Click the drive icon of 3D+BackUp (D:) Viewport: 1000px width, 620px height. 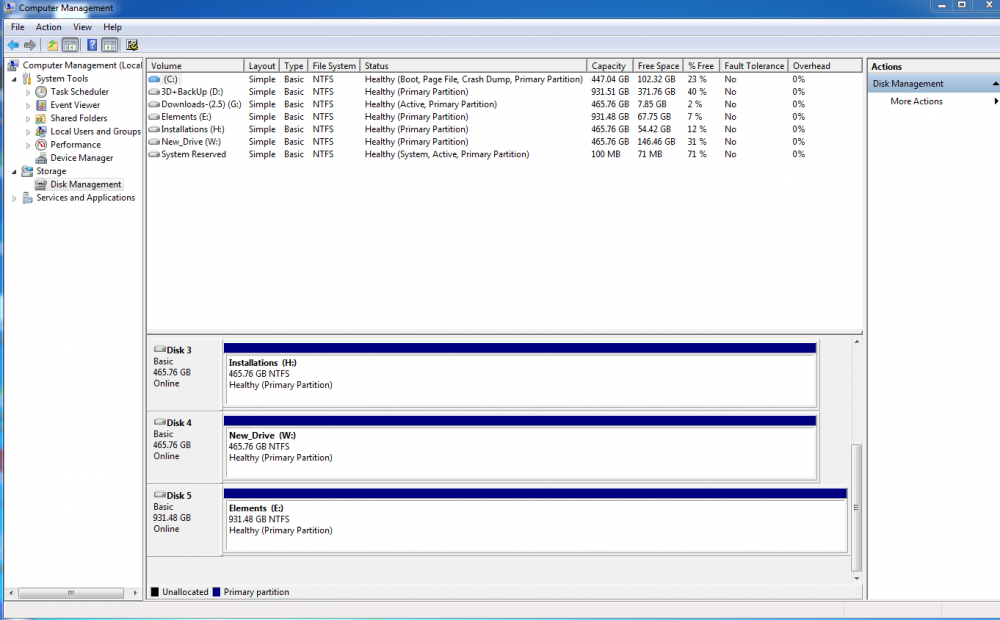click(154, 92)
